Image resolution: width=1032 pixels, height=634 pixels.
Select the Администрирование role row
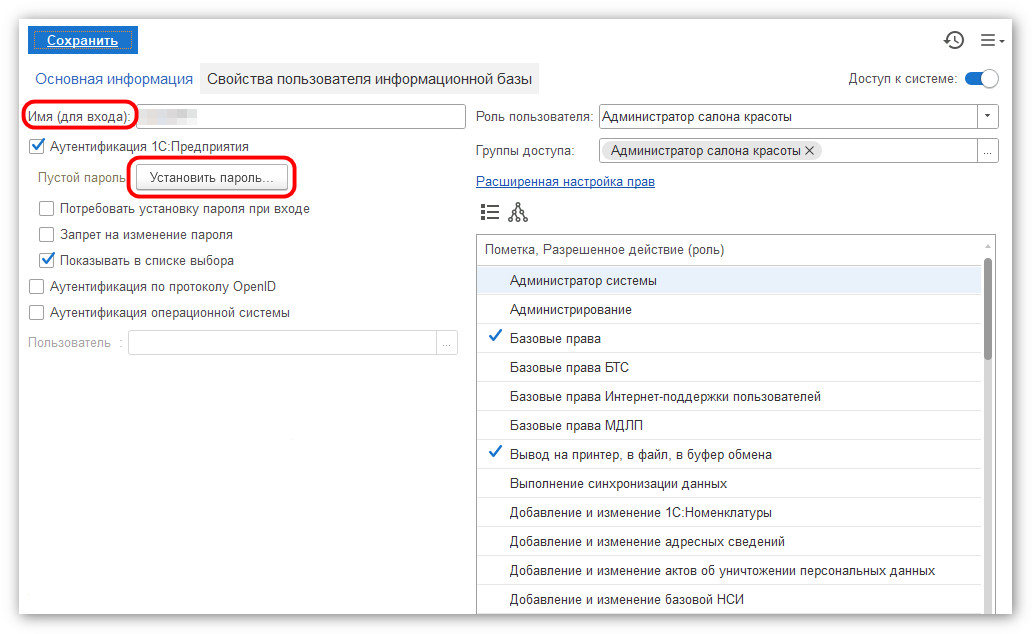click(729, 309)
